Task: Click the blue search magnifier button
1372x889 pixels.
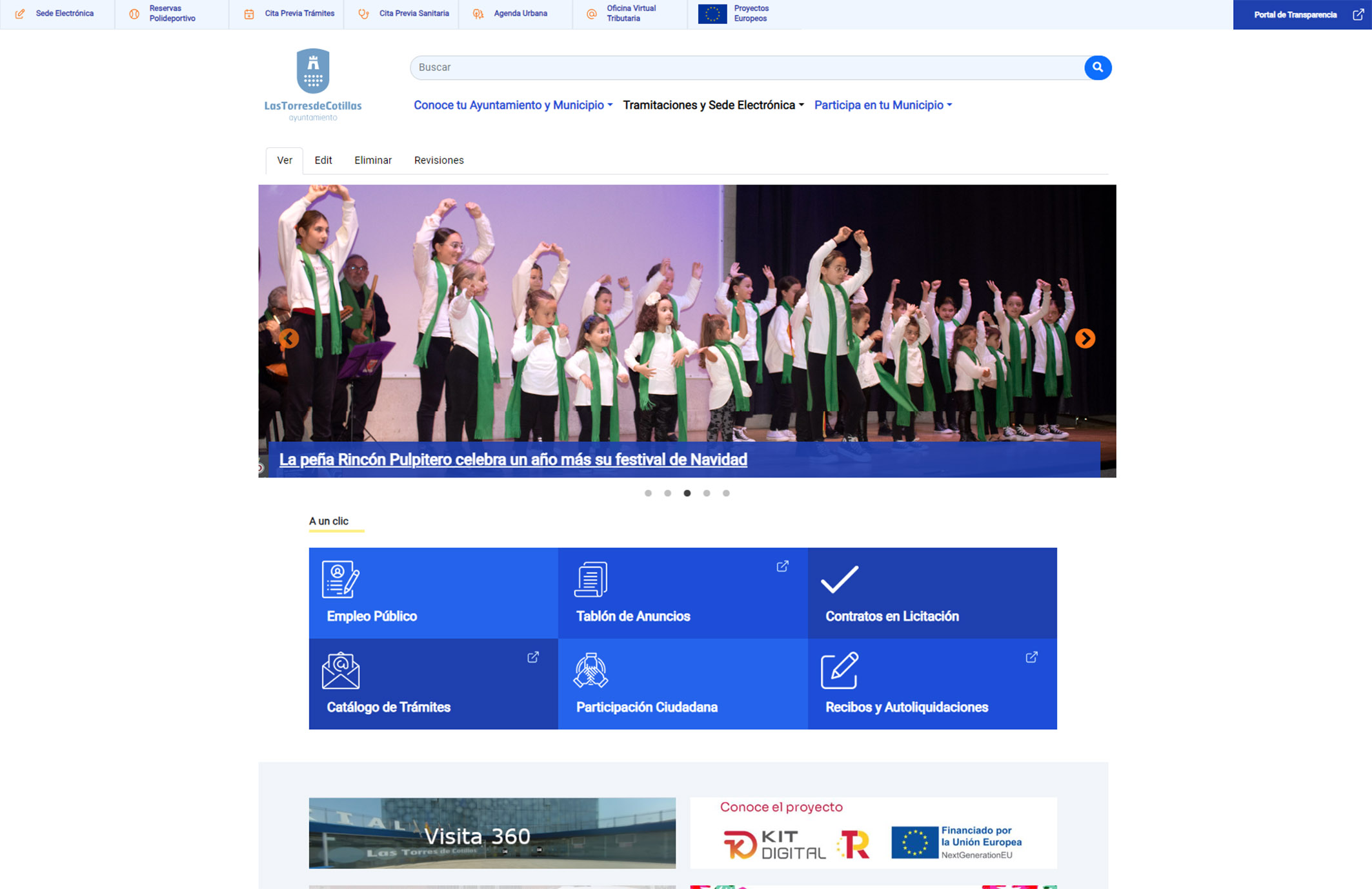Action: [x=1097, y=67]
